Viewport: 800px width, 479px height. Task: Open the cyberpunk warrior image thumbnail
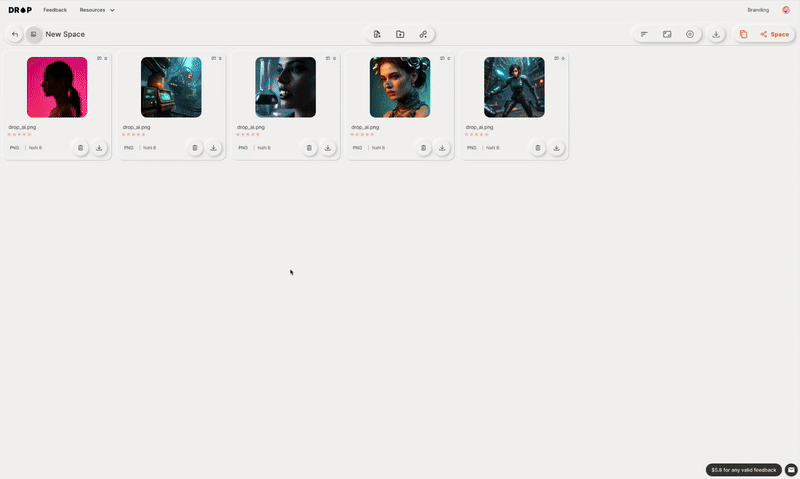coord(514,87)
